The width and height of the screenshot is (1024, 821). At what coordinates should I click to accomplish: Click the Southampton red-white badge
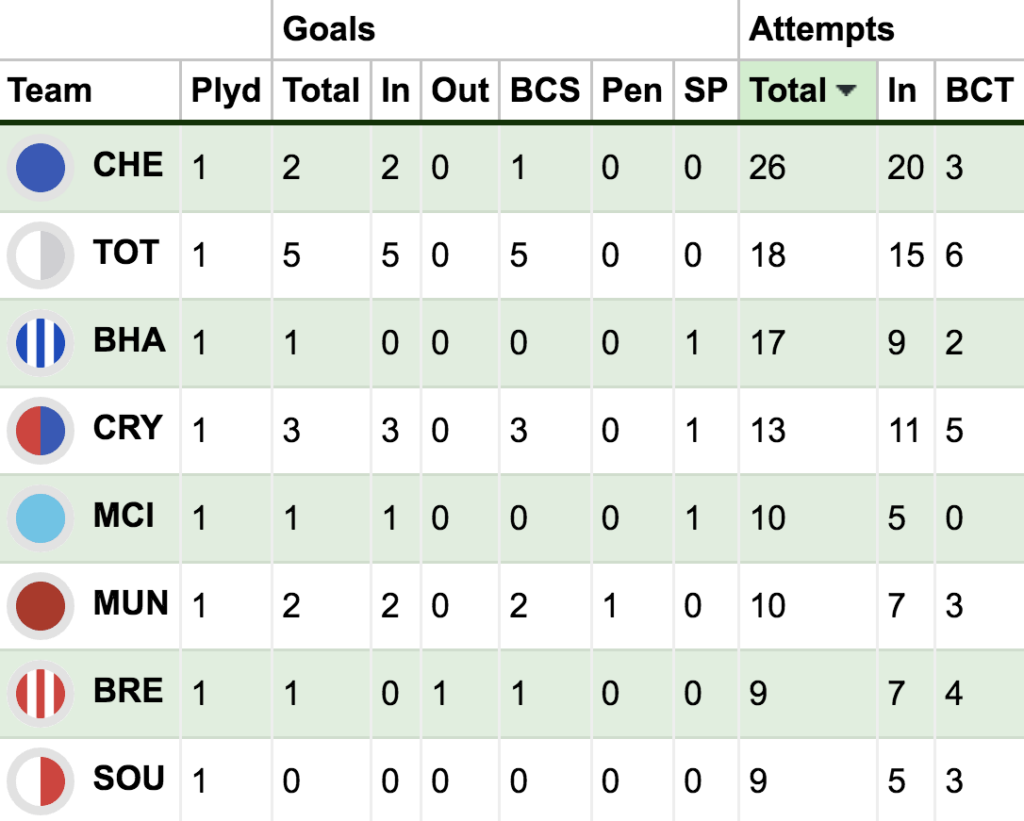coord(40,781)
